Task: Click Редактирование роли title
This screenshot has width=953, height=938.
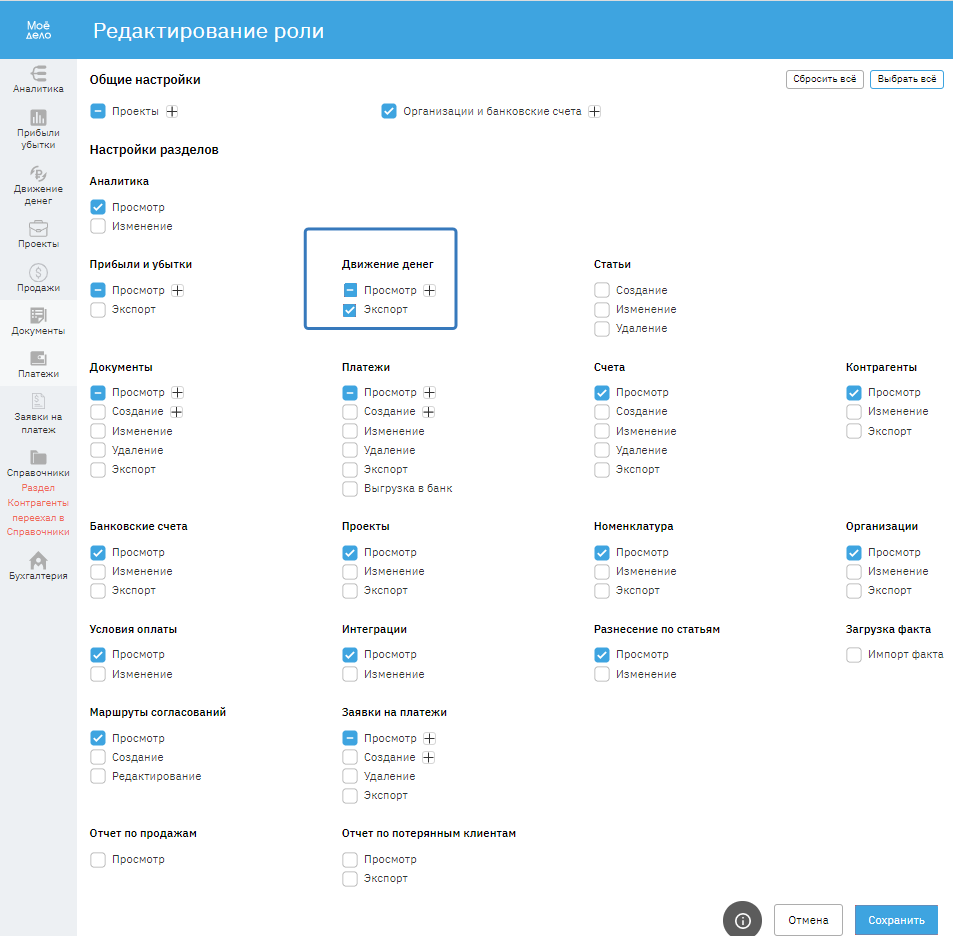Action: tap(208, 30)
